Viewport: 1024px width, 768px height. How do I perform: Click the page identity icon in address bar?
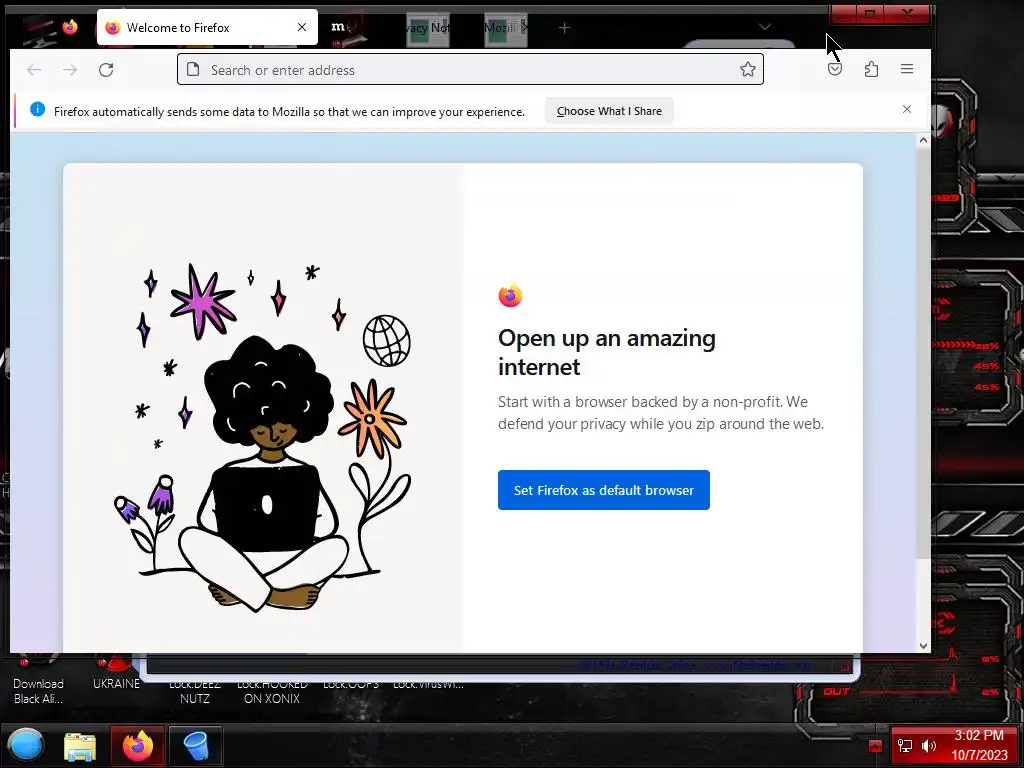tap(193, 69)
